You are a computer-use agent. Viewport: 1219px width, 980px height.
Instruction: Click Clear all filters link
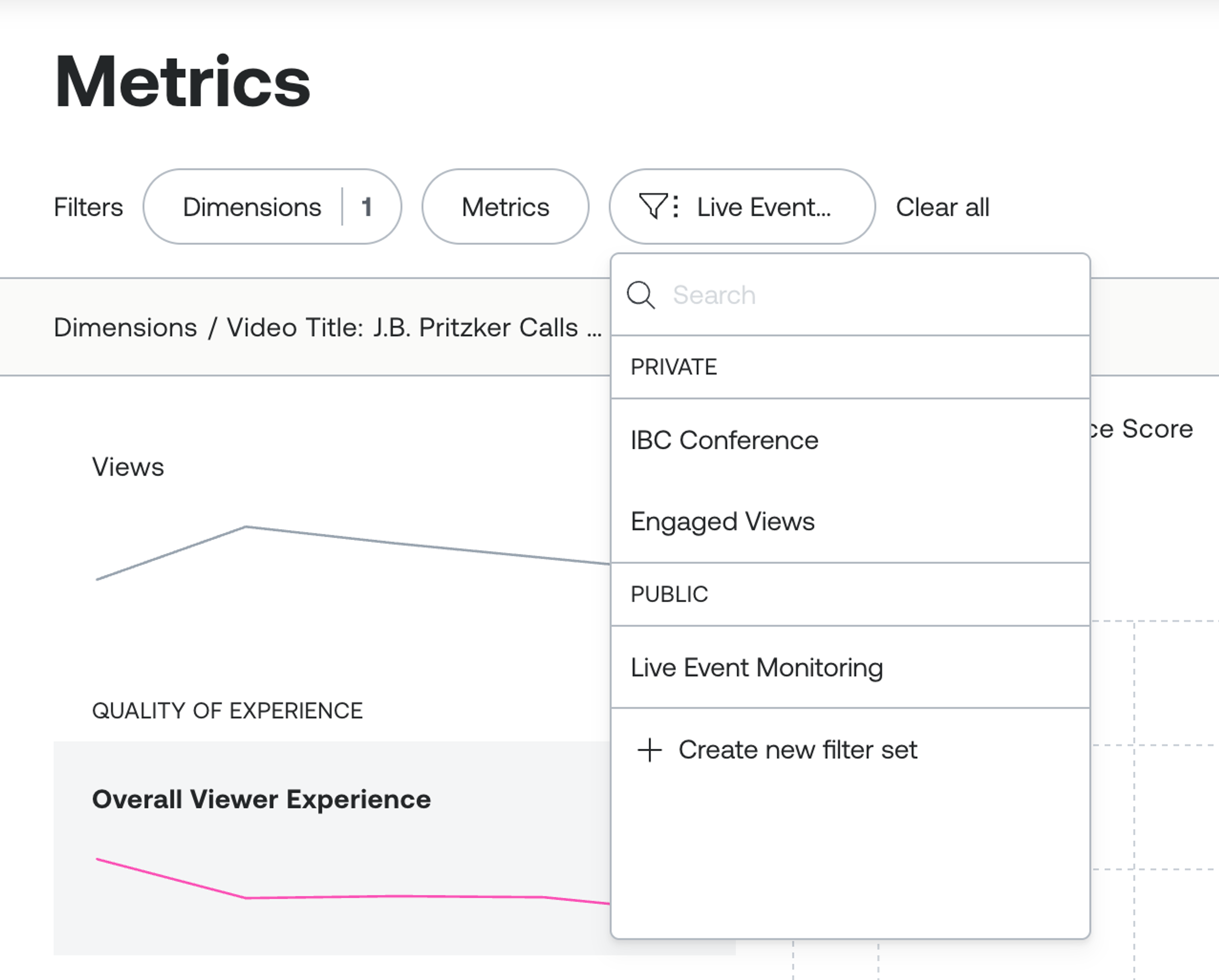[943, 207]
